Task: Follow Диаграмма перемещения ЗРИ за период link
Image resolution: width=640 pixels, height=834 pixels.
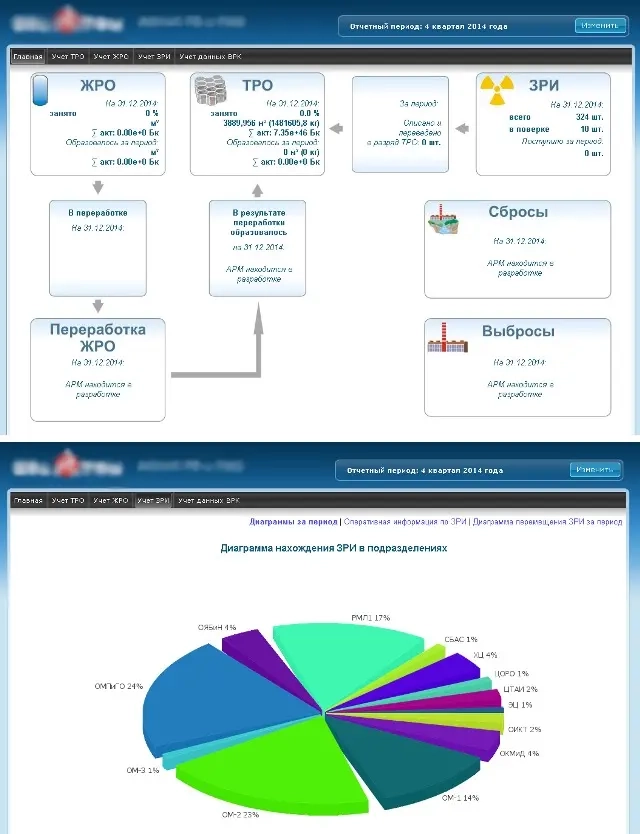Action: [547, 521]
